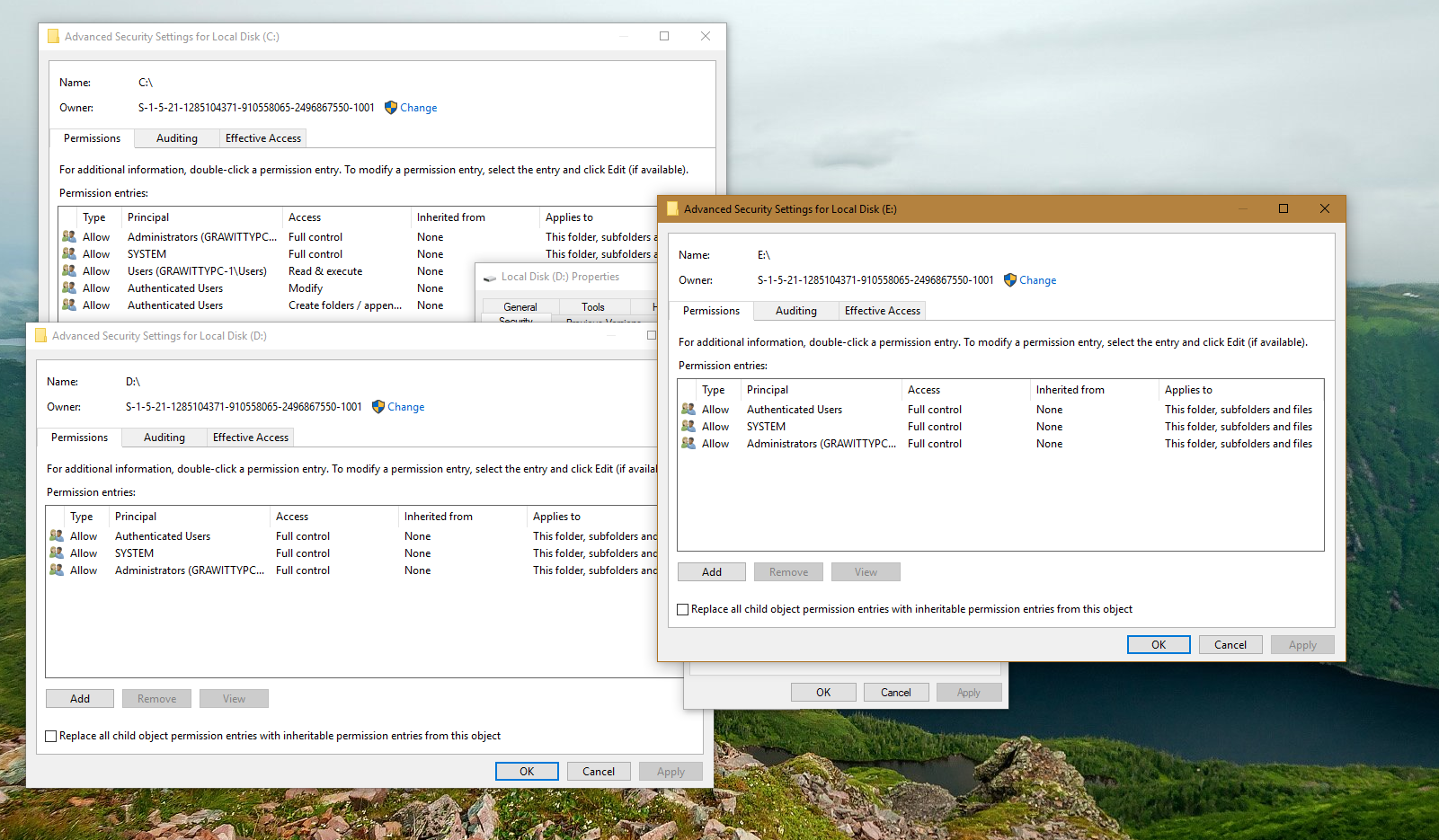The image size is (1439, 840).
Task: Click the folder icon in the E: window title bar
Action: tap(672, 209)
